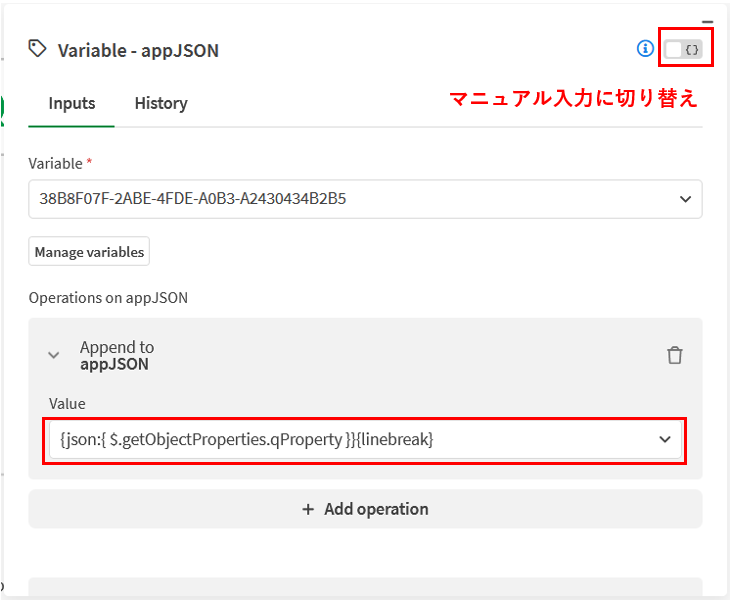Click the Add operation button
This screenshot has width=730, height=600.
(365, 509)
